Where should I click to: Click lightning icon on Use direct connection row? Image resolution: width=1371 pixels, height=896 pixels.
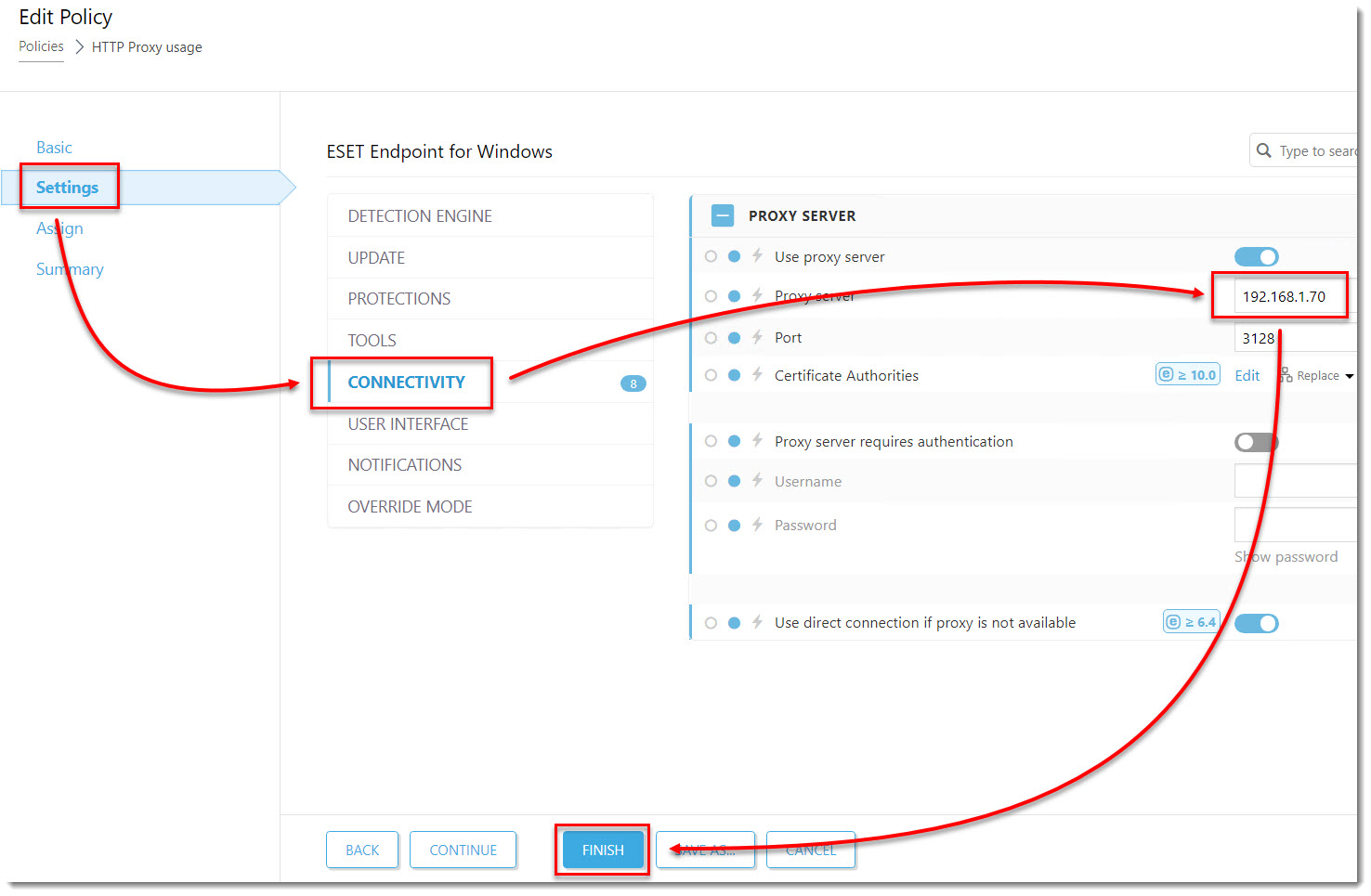pos(757,622)
